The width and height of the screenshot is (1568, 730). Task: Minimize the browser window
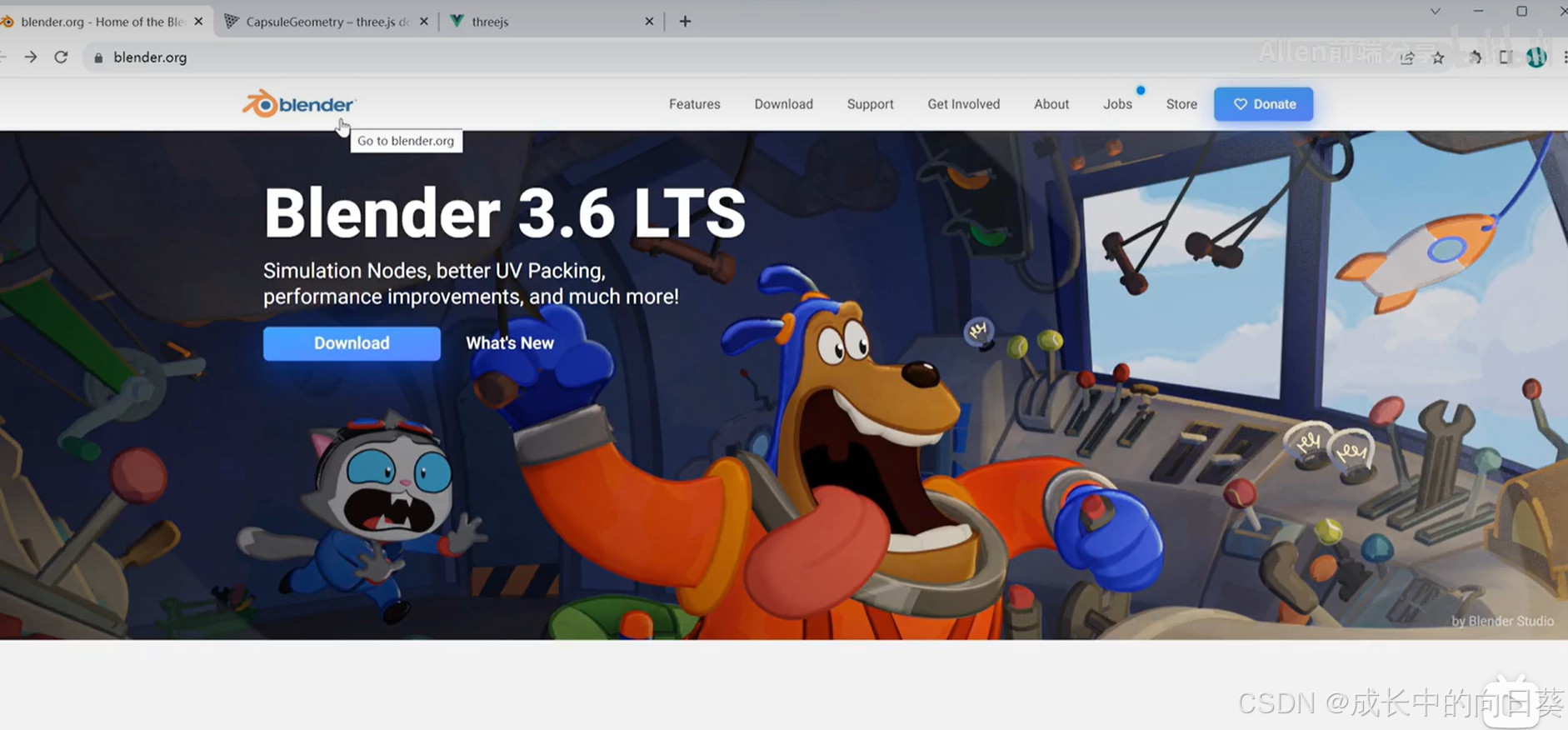(x=1478, y=12)
